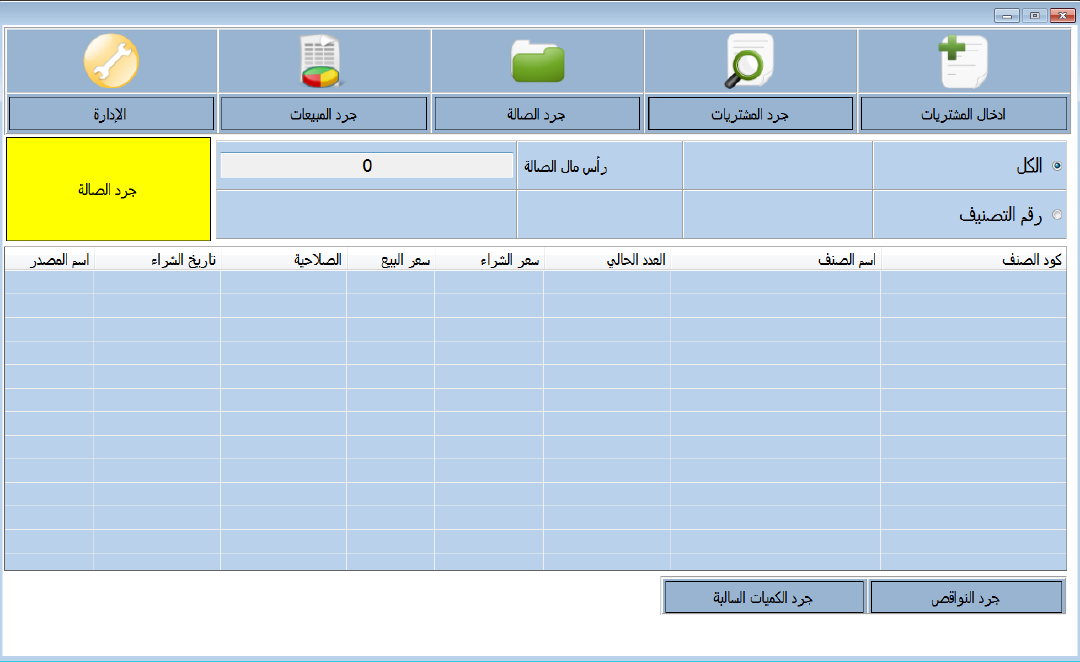Image resolution: width=1080 pixels, height=662 pixels.
Task: Select the رقم التصنيف radio button
Action: (x=1055, y=214)
